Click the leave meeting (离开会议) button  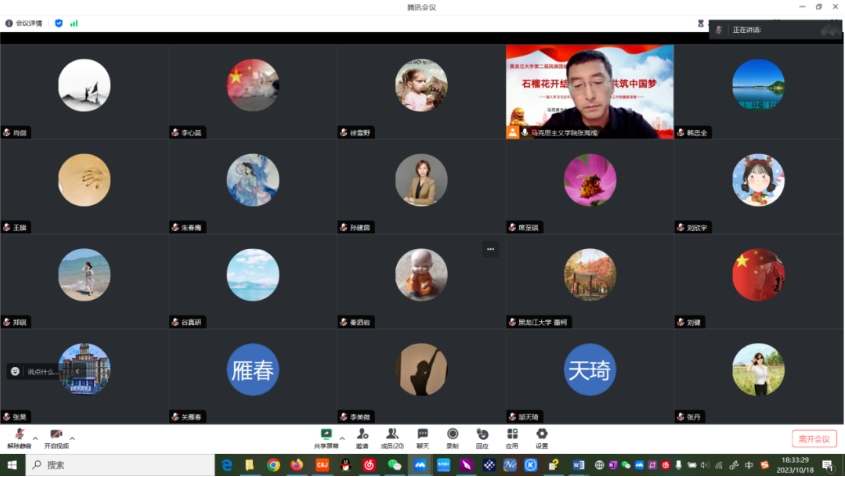point(814,438)
